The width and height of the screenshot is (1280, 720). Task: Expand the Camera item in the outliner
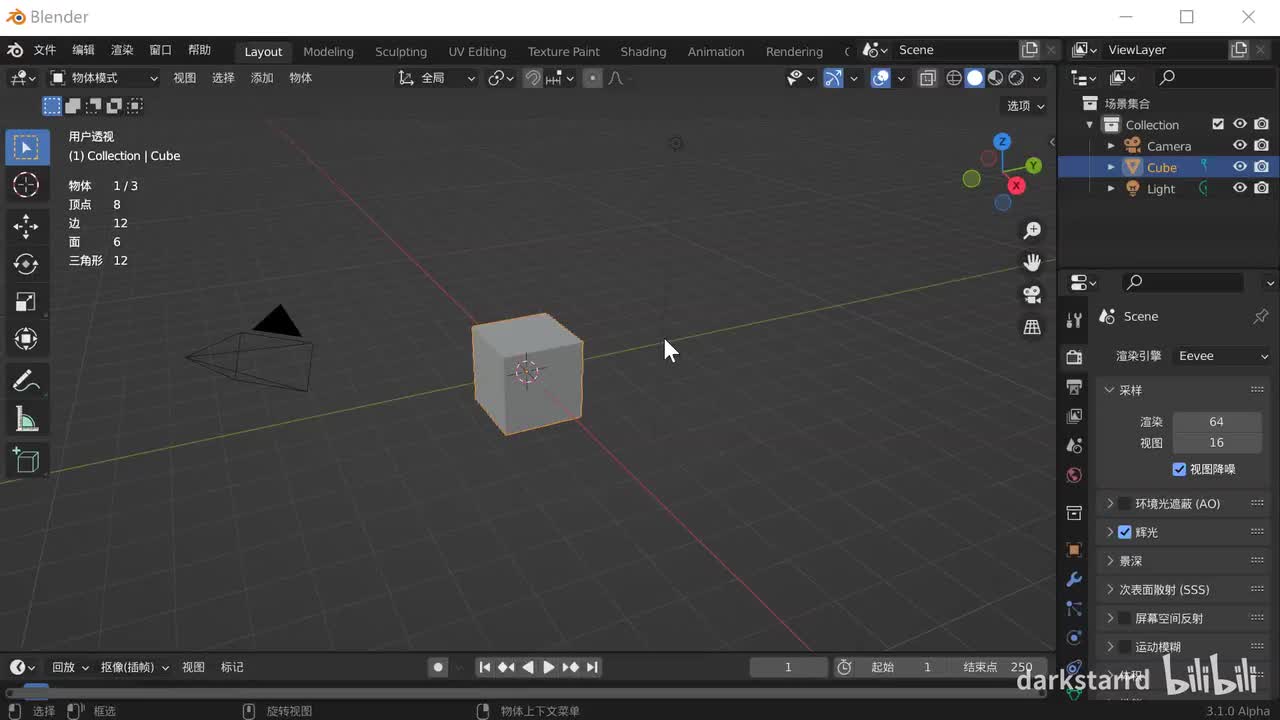point(1111,146)
